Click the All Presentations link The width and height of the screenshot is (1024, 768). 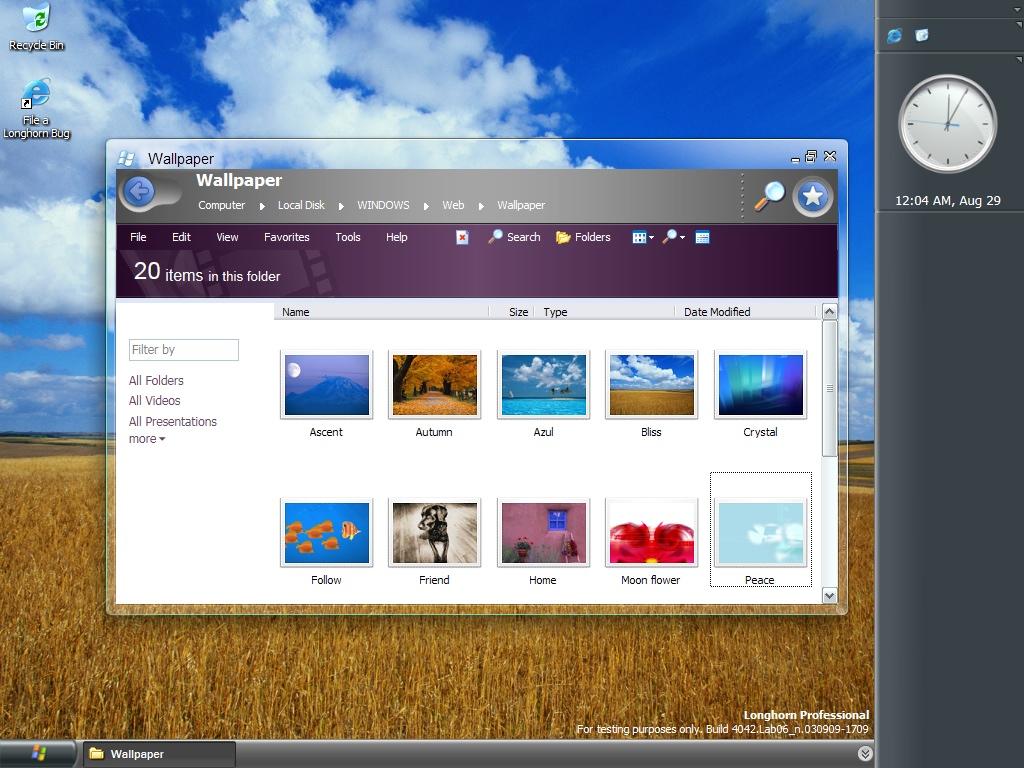tap(172, 421)
